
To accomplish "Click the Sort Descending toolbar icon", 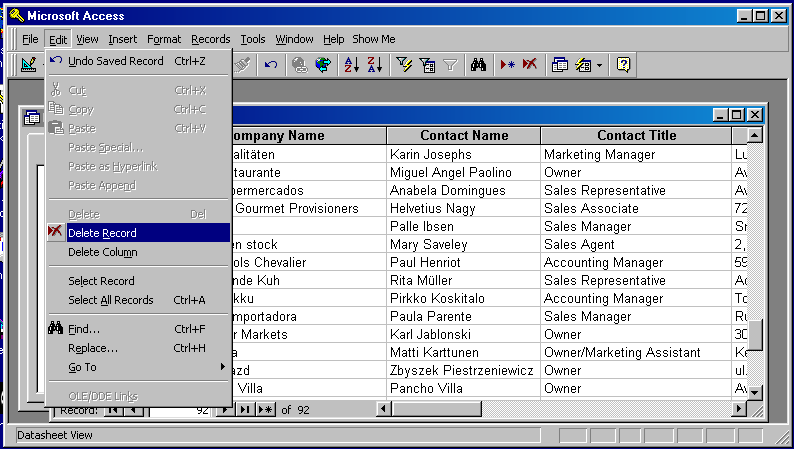I will point(375,65).
